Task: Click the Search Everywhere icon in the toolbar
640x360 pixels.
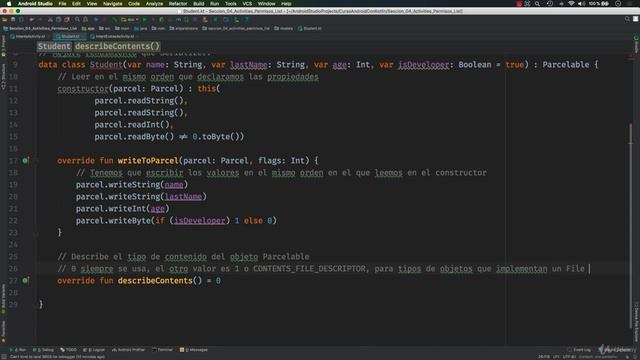Action: click(x=627, y=19)
